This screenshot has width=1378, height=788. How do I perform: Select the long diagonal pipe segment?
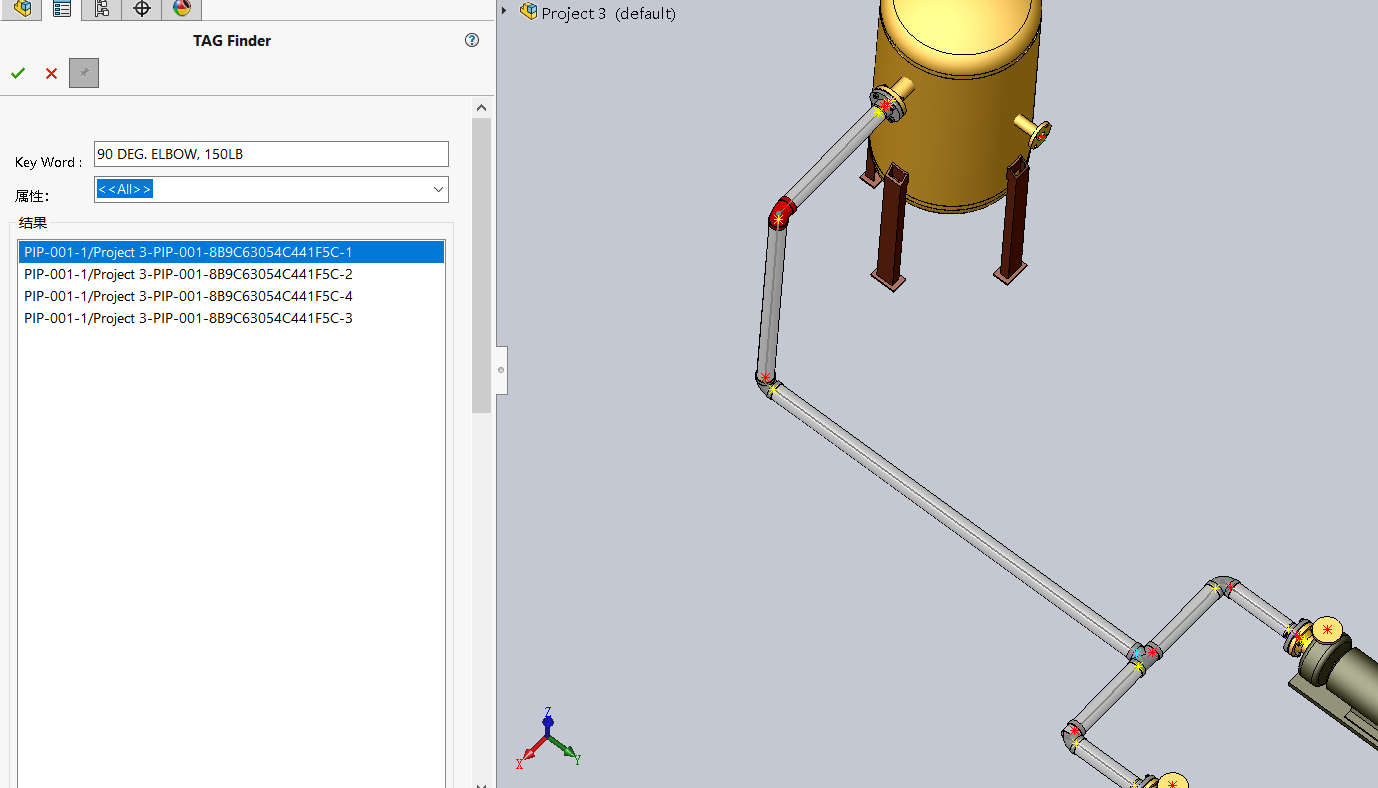point(955,520)
